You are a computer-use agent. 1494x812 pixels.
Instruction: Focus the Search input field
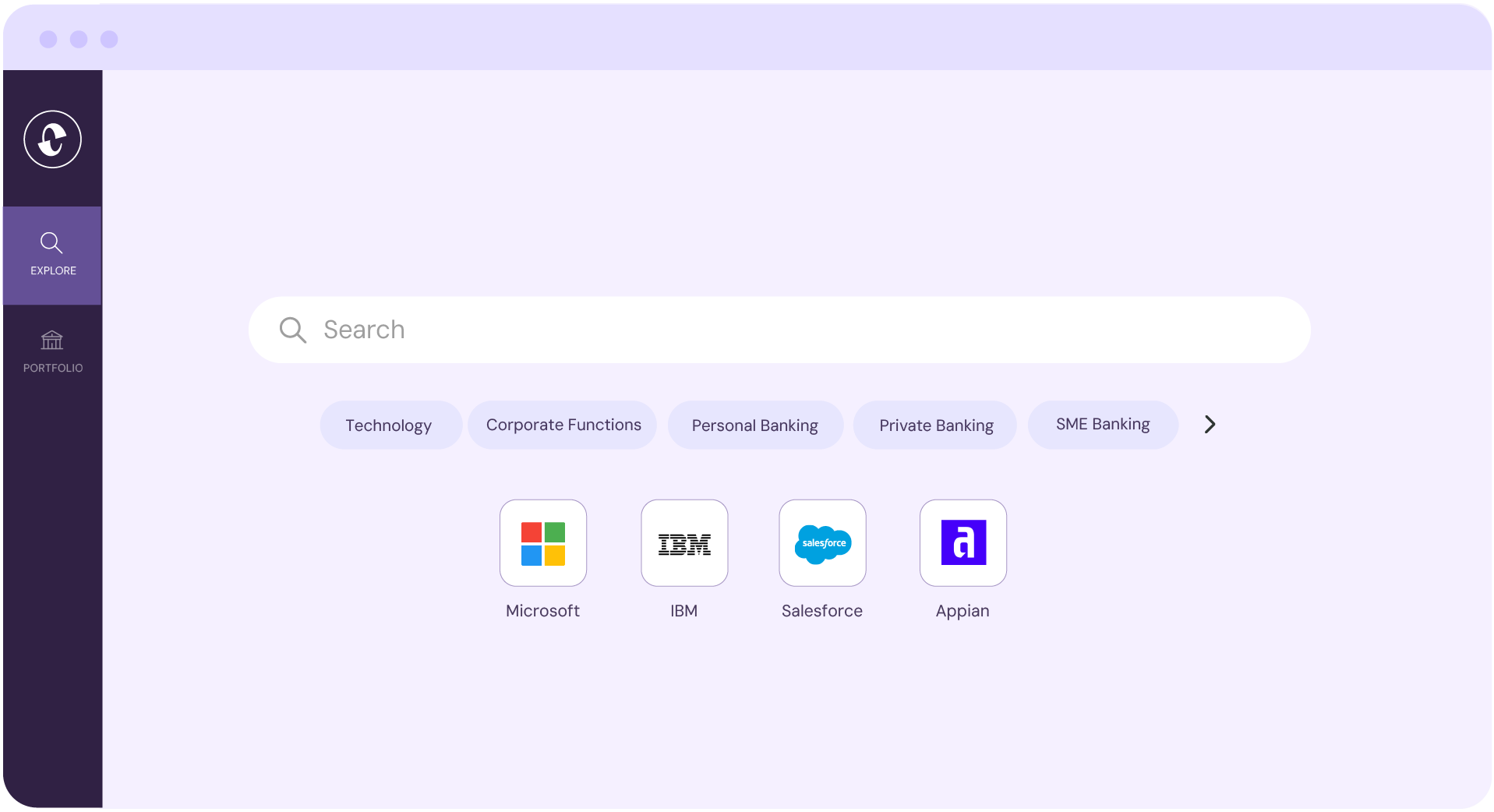click(779, 330)
